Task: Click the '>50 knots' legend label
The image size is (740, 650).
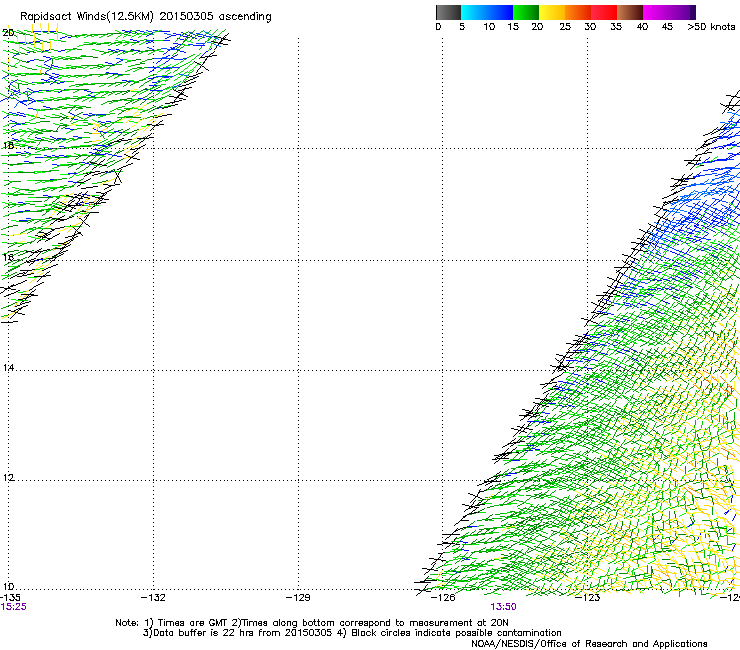Action: tap(711, 27)
